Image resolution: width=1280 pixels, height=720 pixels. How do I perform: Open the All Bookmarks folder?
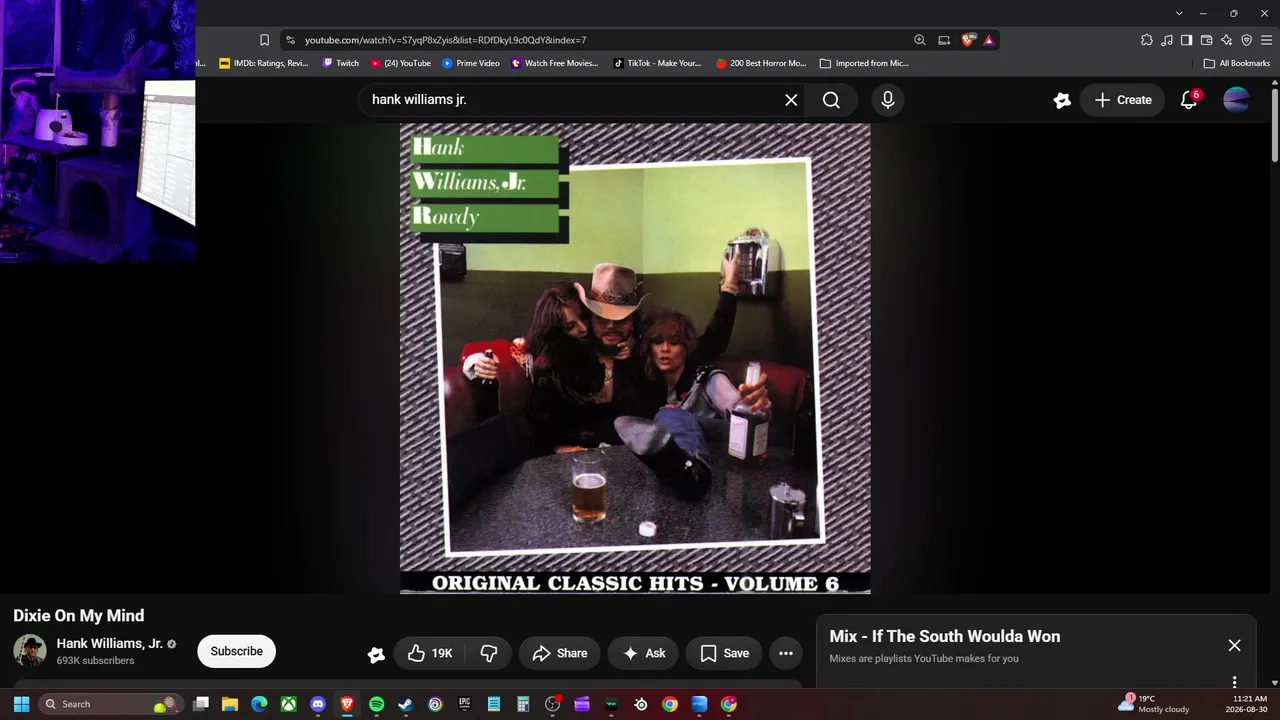coord(1237,63)
